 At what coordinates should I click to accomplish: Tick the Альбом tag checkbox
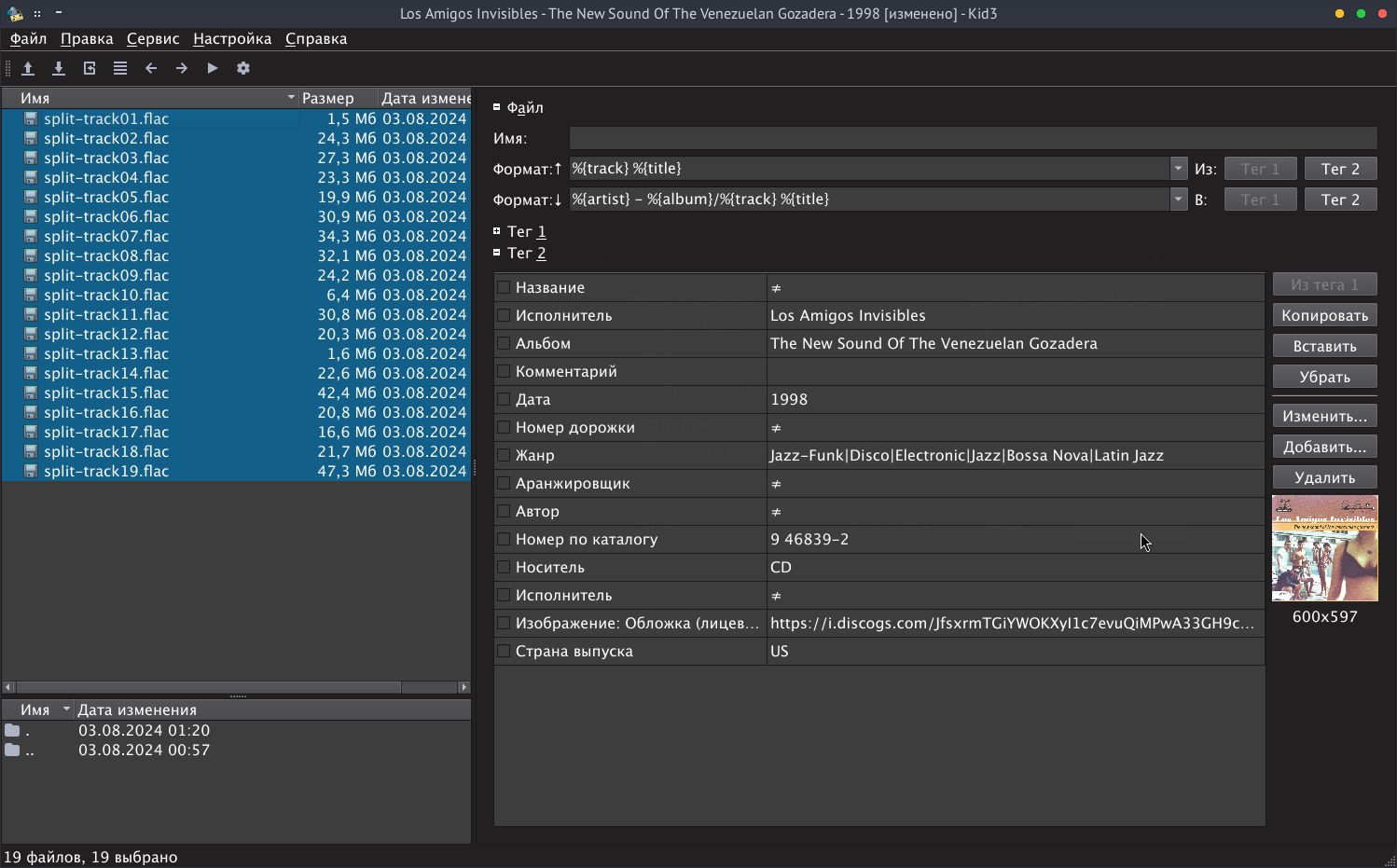click(x=504, y=343)
